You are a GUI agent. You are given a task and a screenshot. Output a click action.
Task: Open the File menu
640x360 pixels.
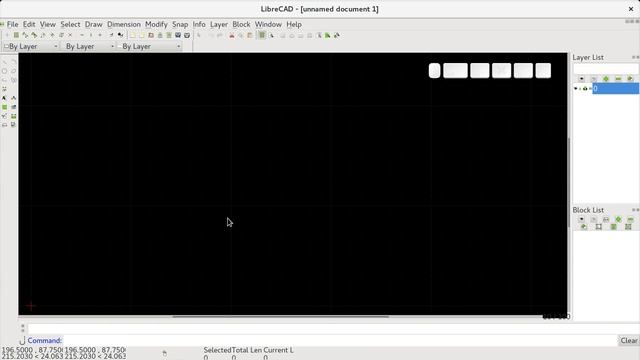point(12,24)
